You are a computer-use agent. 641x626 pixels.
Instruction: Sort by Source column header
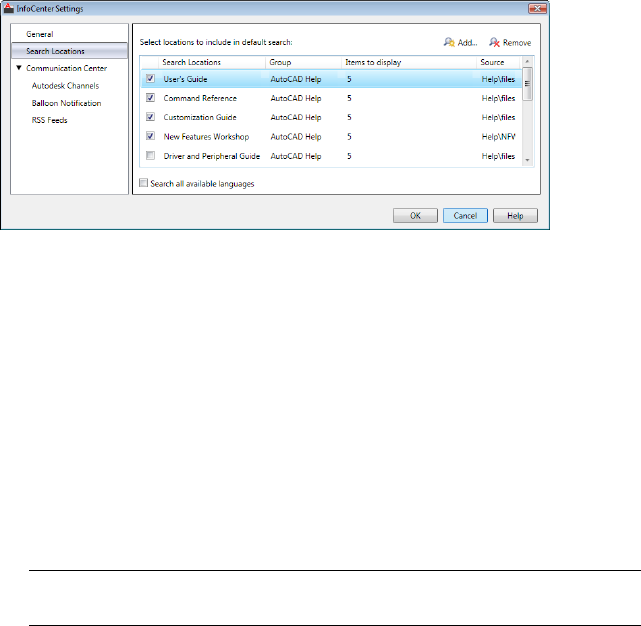[498, 62]
